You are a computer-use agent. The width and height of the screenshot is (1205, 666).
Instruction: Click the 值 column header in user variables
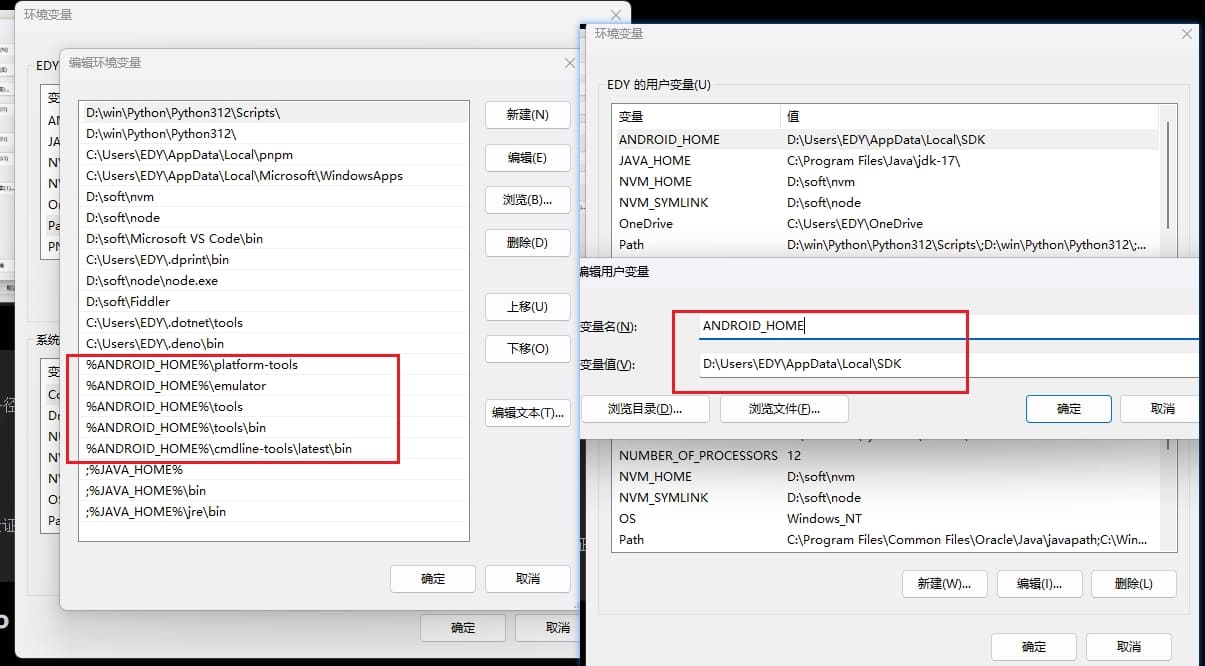coord(970,117)
